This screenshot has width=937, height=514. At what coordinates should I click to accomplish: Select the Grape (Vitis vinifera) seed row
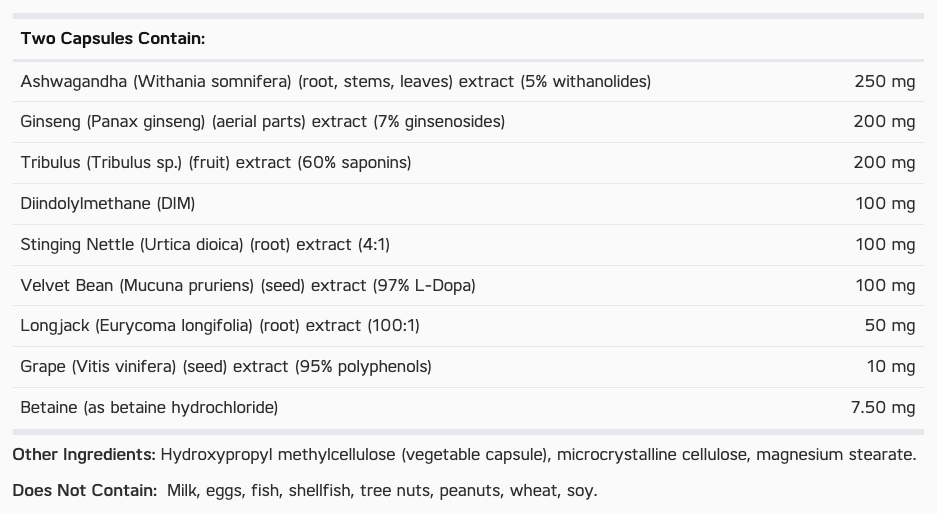tap(468, 367)
